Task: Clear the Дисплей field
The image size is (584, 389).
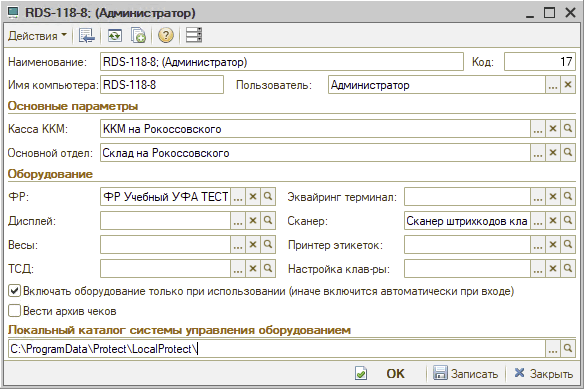Action: pyautogui.click(x=253, y=221)
